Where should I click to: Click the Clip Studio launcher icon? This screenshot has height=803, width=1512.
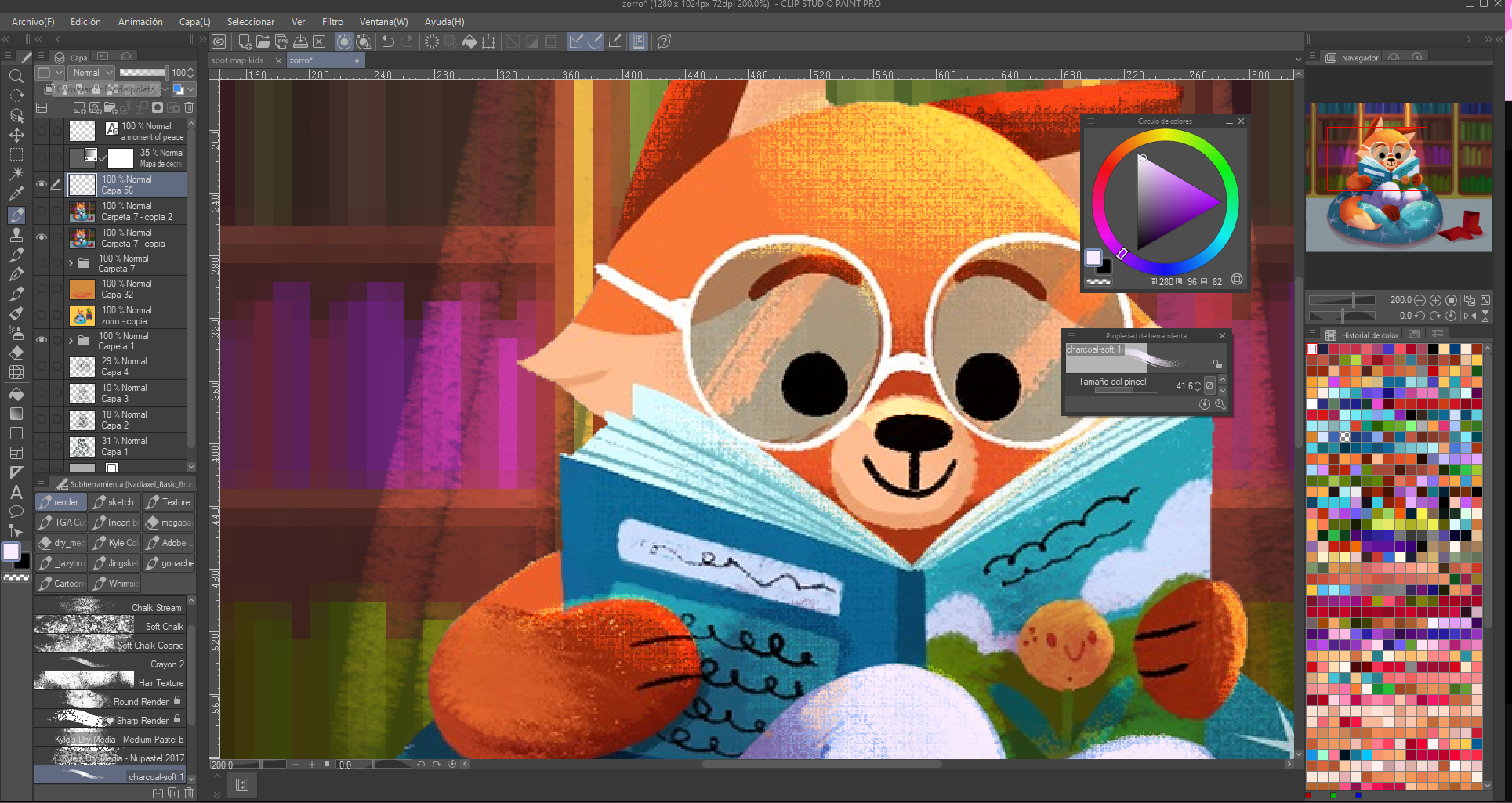point(219,42)
